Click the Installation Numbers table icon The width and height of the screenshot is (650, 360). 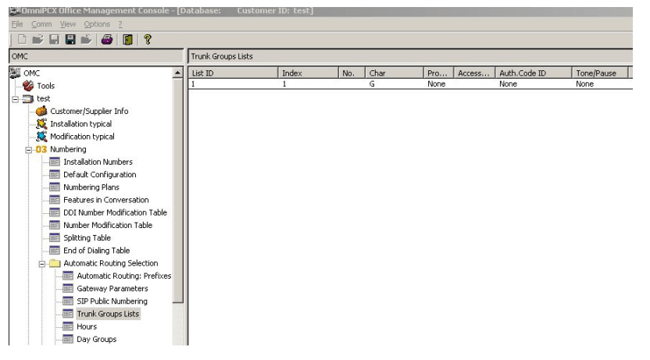click(55, 162)
